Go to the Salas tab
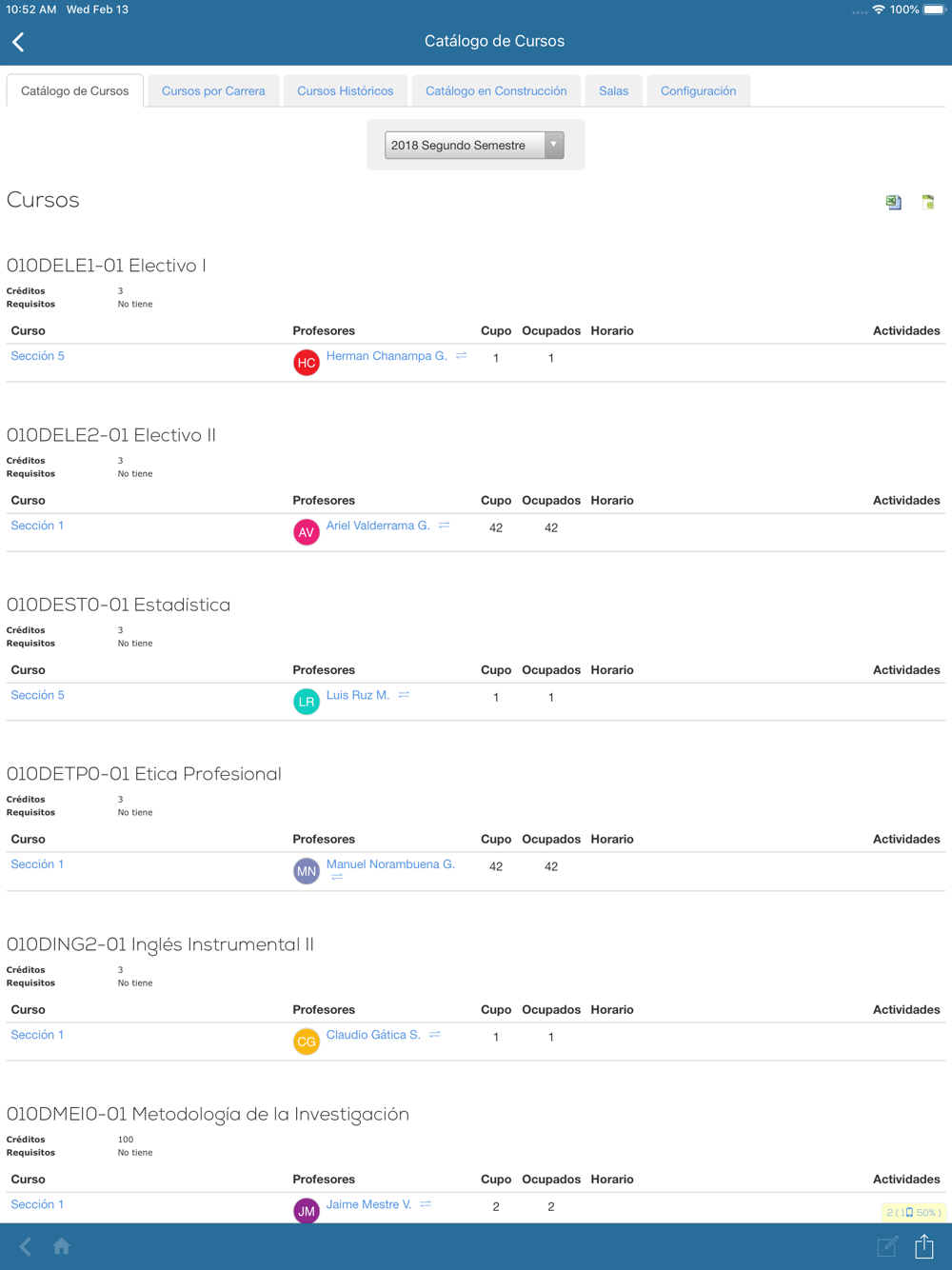952x1270 pixels. tap(613, 91)
